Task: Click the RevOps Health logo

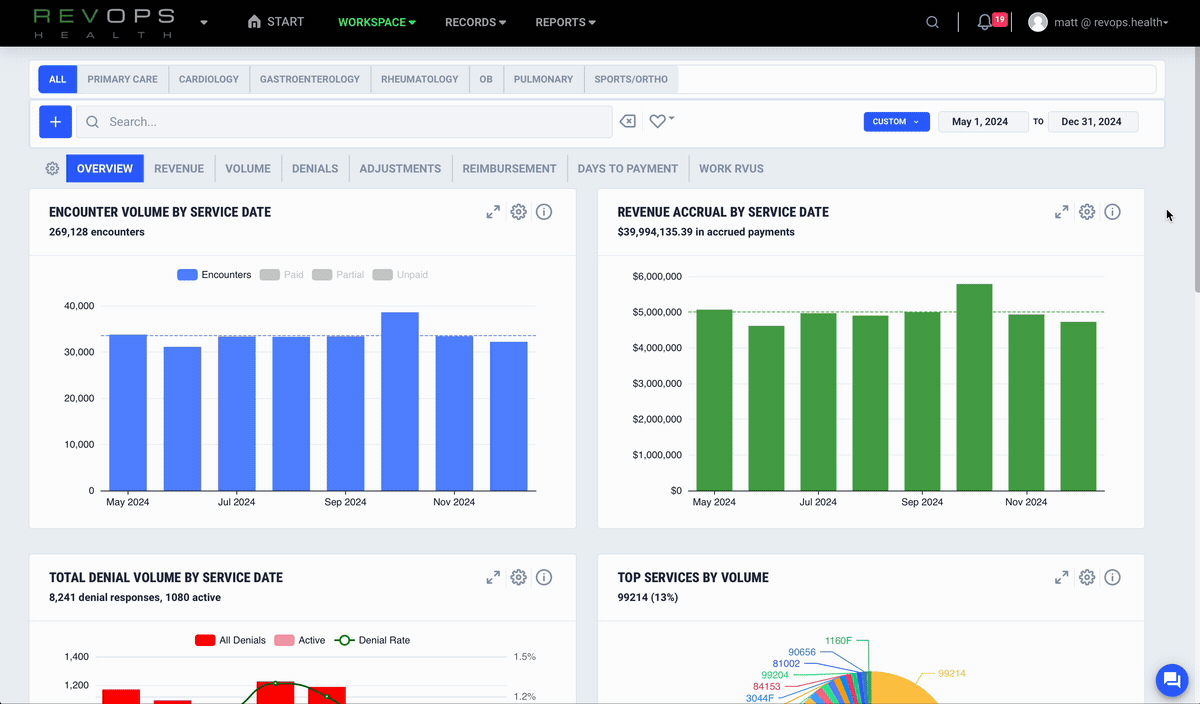Action: 104,23
